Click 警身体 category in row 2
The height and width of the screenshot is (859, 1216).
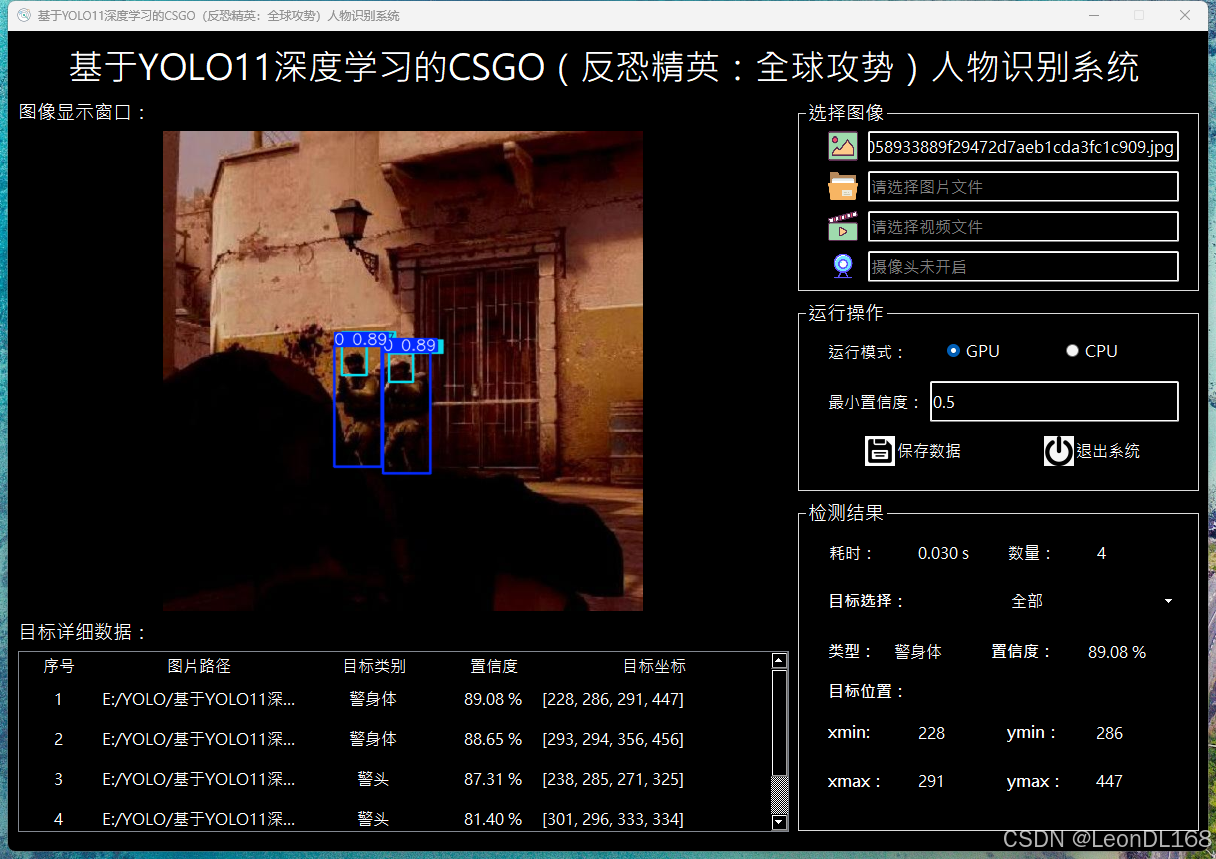click(x=373, y=739)
